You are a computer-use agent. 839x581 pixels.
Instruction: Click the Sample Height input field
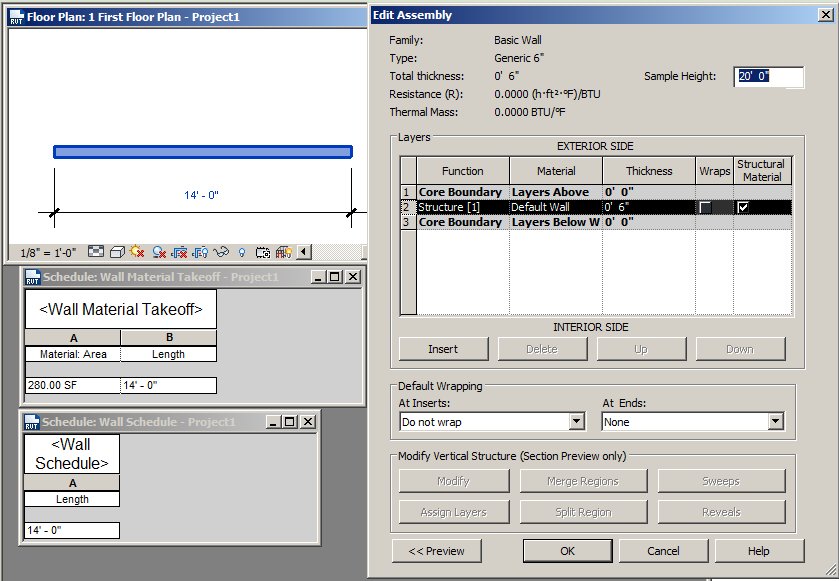(769, 77)
